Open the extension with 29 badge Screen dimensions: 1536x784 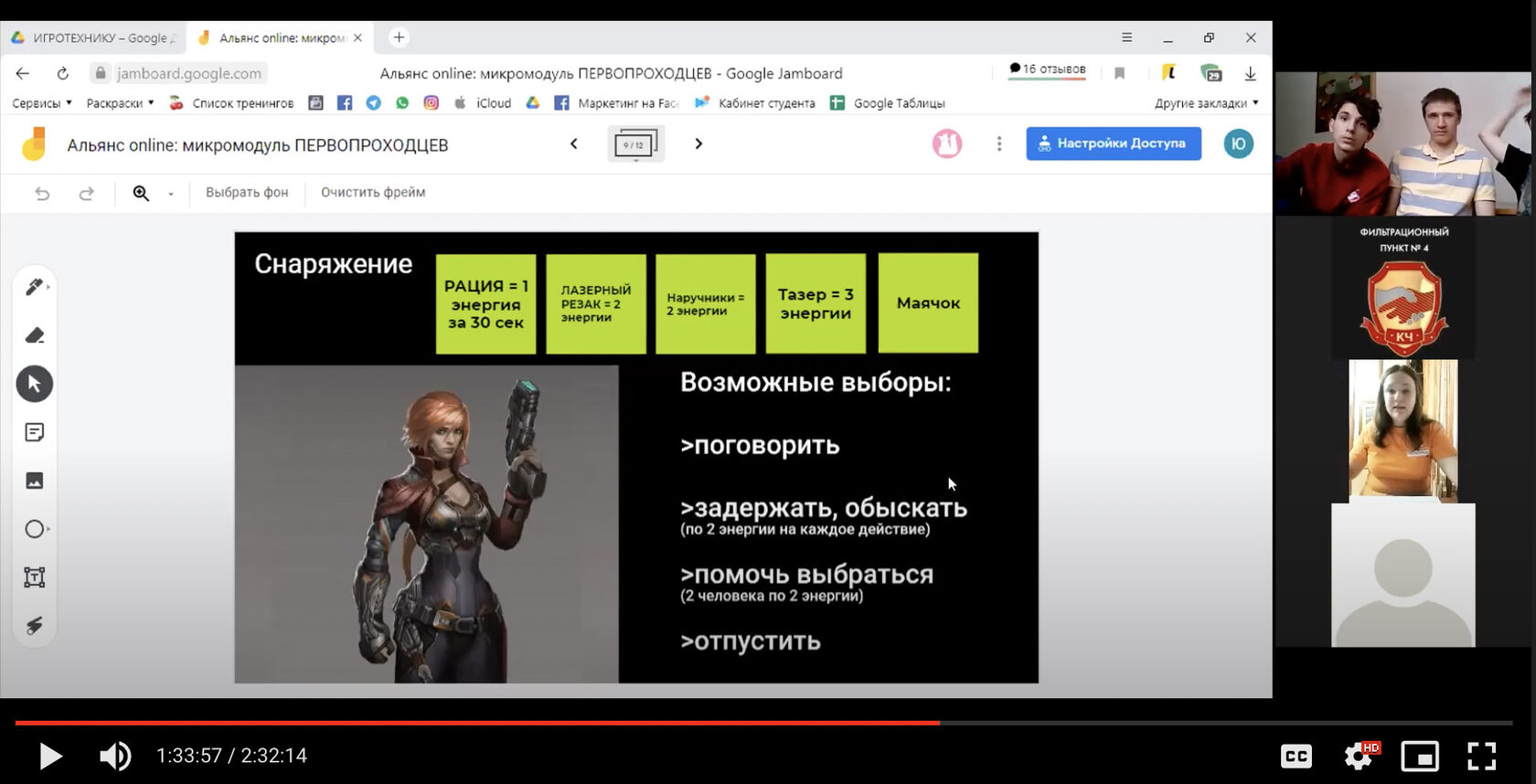[1211, 73]
